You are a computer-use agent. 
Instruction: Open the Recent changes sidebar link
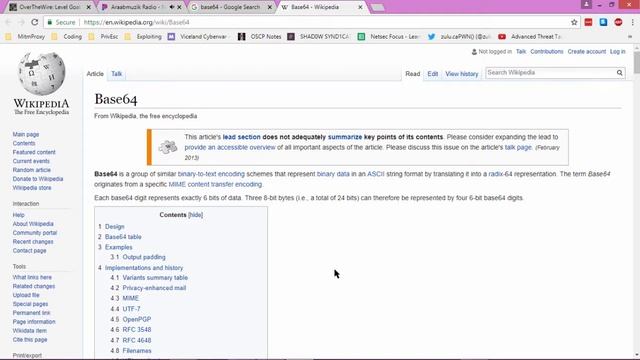[33, 242]
